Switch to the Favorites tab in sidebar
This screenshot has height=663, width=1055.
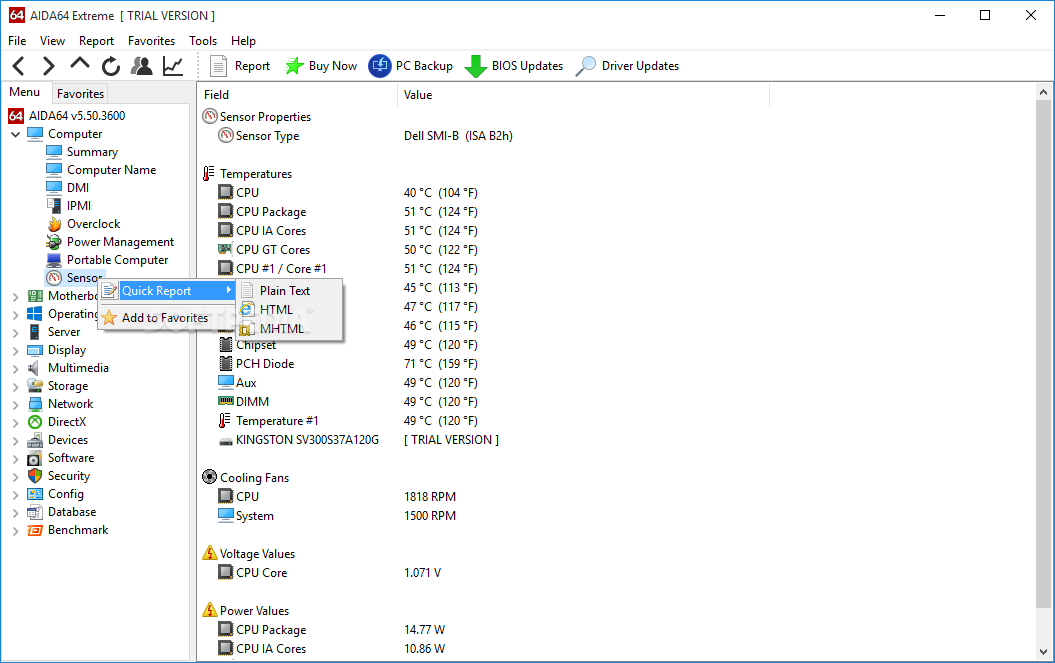tap(80, 94)
